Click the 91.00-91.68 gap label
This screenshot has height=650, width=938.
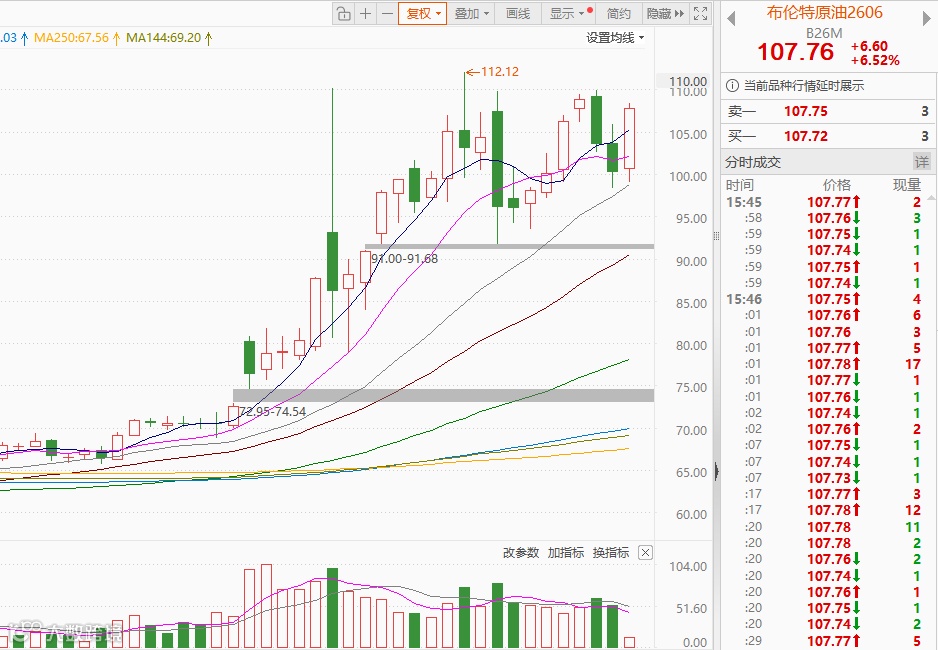pyautogui.click(x=404, y=259)
